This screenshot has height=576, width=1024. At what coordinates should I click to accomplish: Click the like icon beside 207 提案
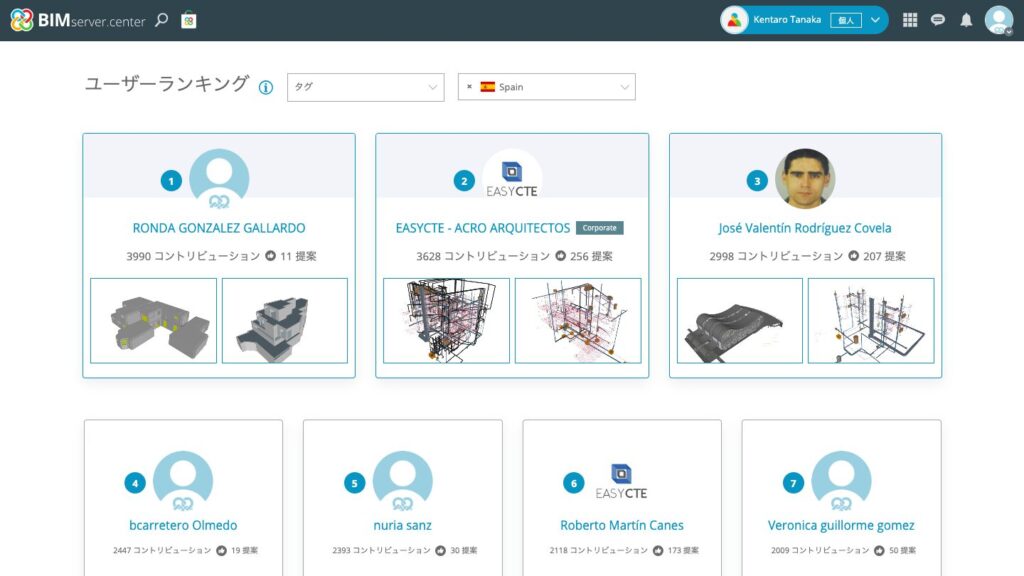pyautogui.click(x=854, y=256)
